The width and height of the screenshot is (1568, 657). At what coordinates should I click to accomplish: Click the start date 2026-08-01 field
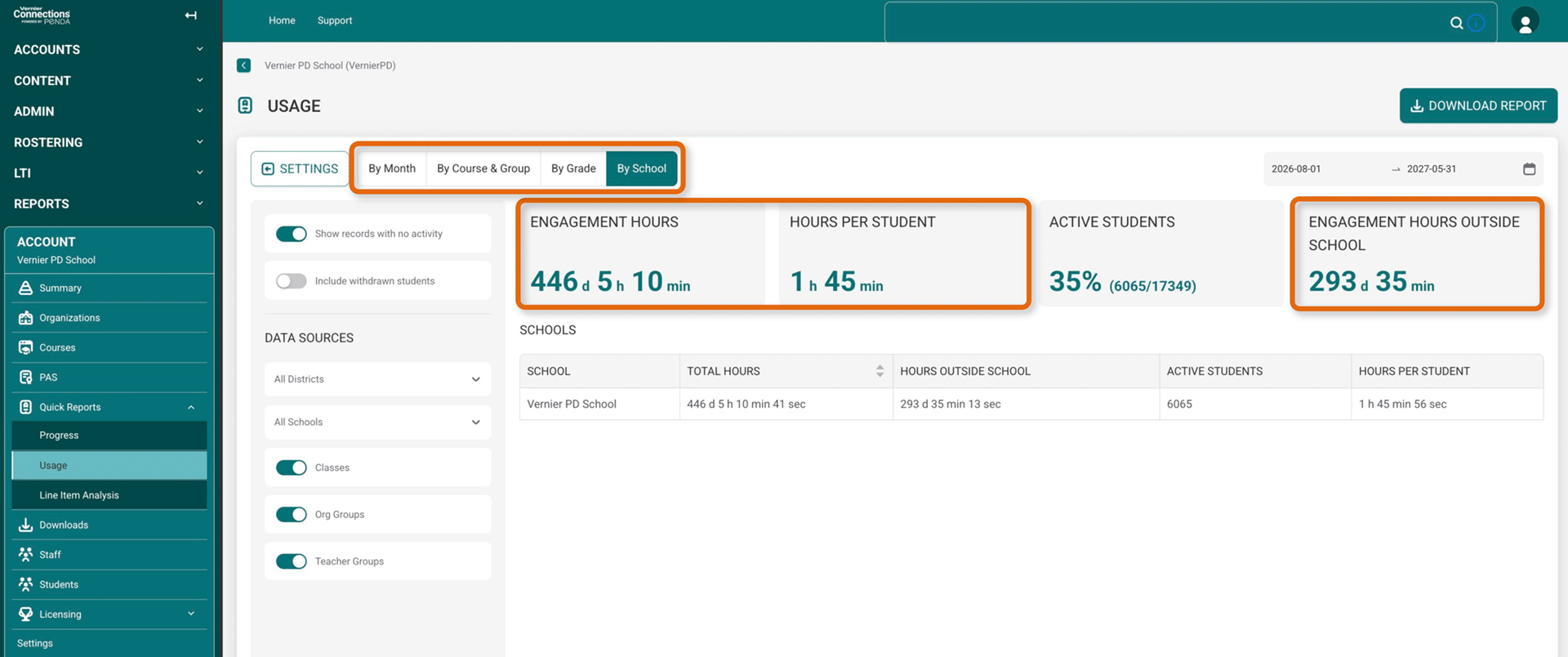tap(1296, 169)
